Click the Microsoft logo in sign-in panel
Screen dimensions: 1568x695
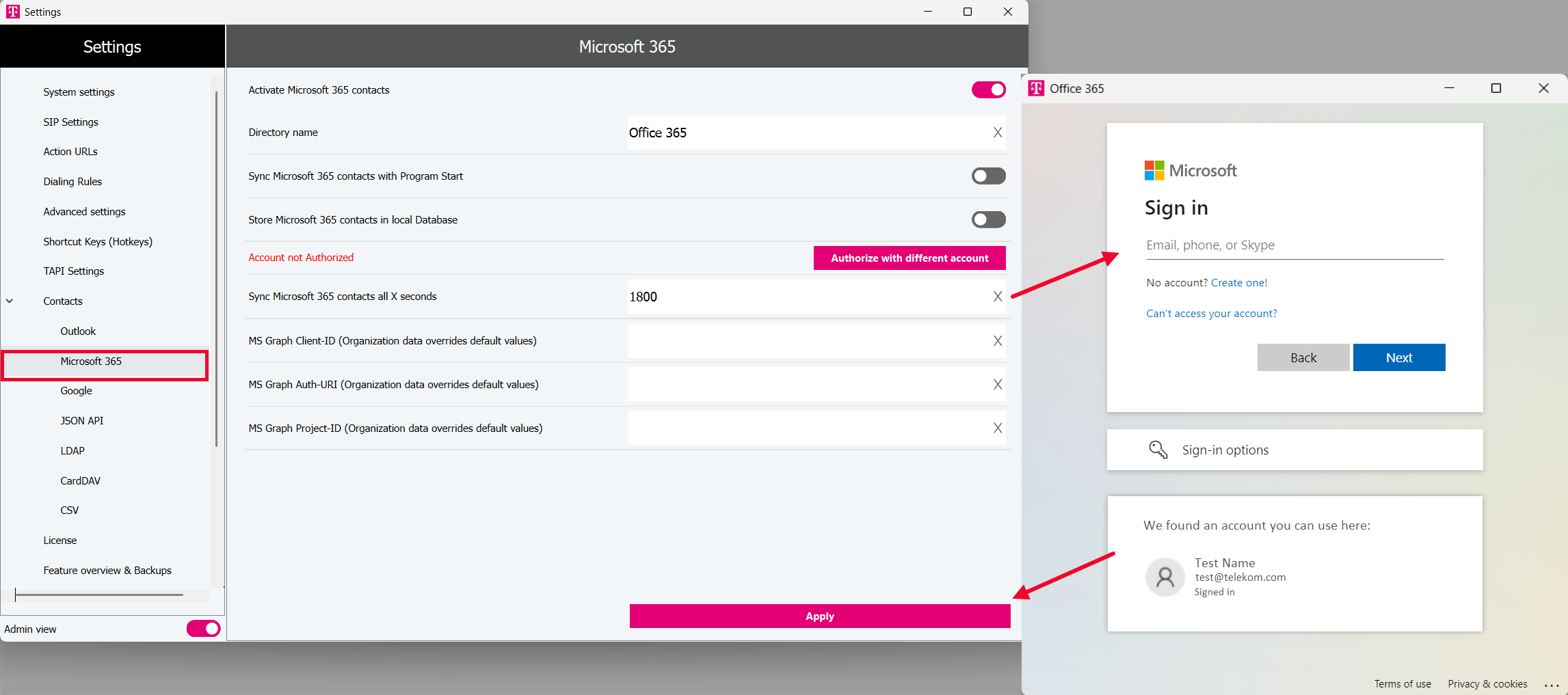click(1154, 171)
